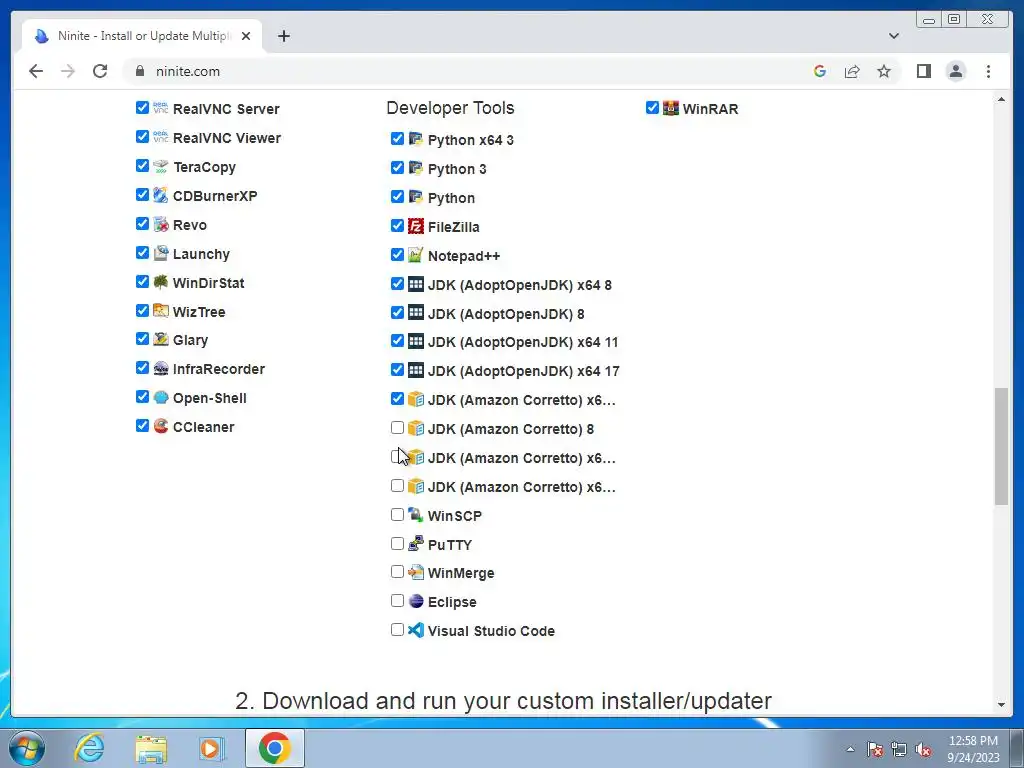This screenshot has height=768, width=1024.
Task: Open Windows Explorer from taskbar
Action: (151, 748)
